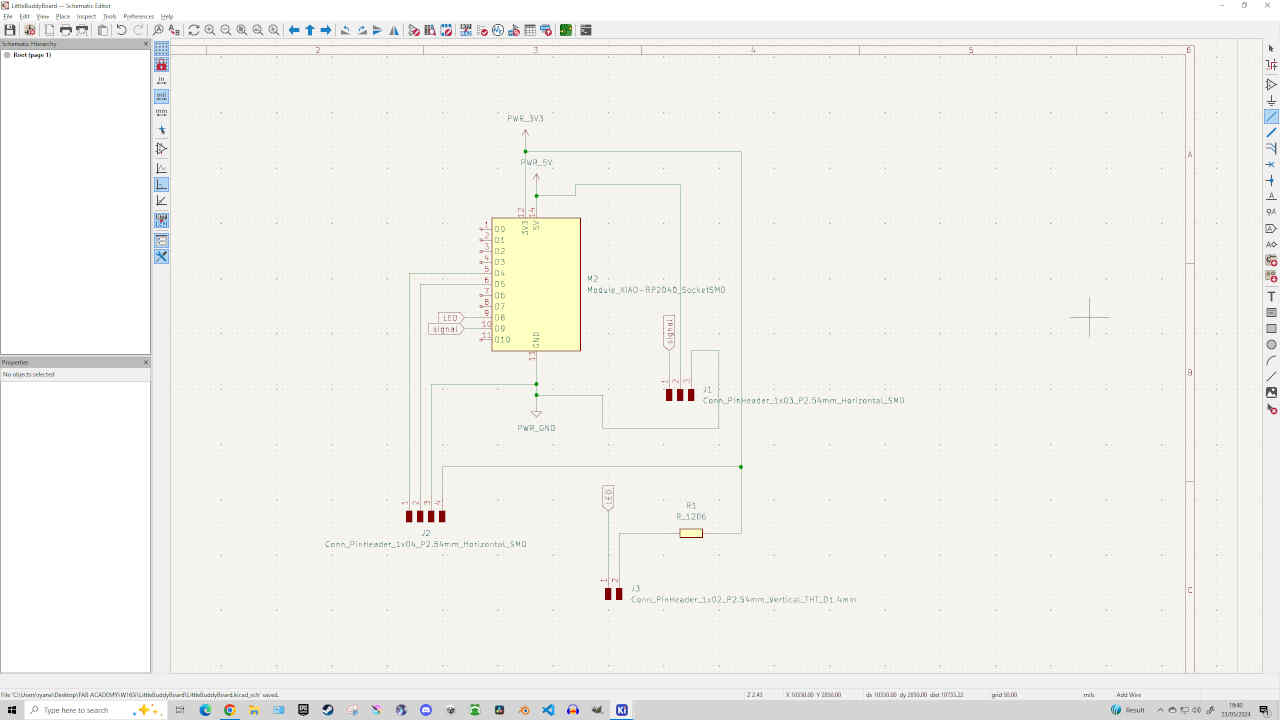Open Find and Replace icon
1280x720 pixels.
click(x=174, y=30)
